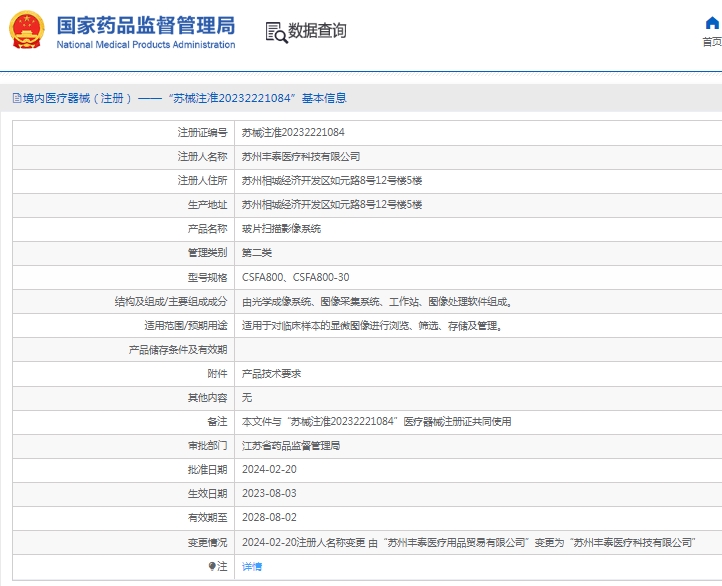Click the empty 产品储存条件及有效期 value cell
The image size is (722, 586).
click(478, 349)
